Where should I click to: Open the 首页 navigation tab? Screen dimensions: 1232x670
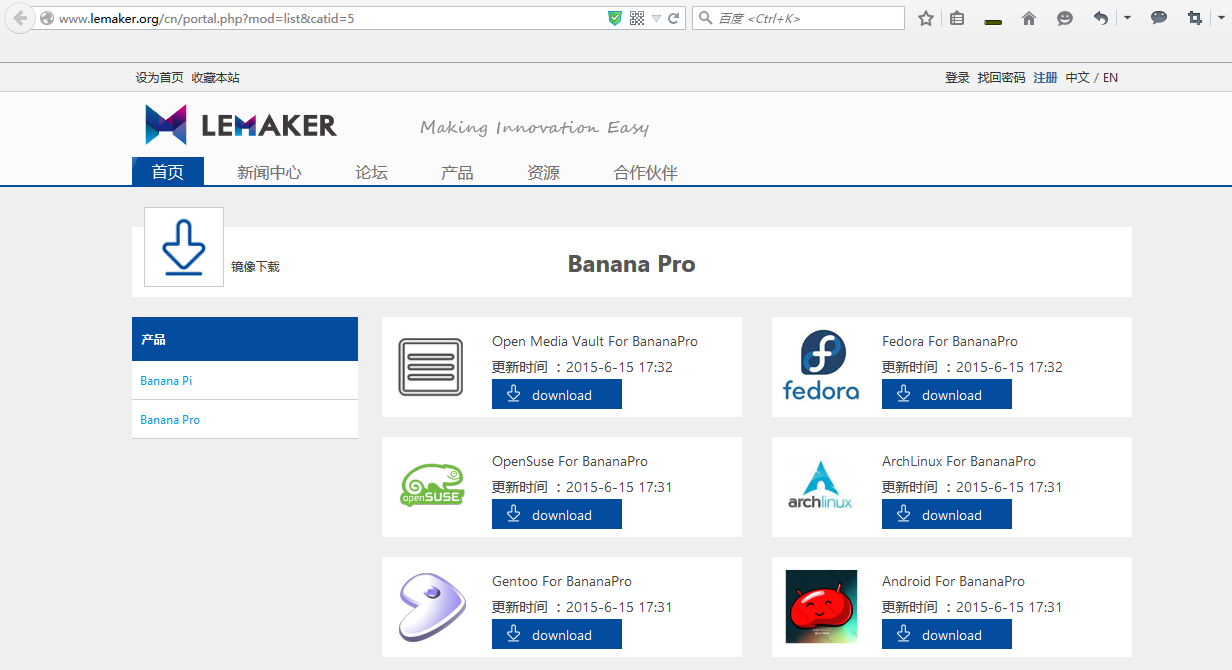point(168,172)
